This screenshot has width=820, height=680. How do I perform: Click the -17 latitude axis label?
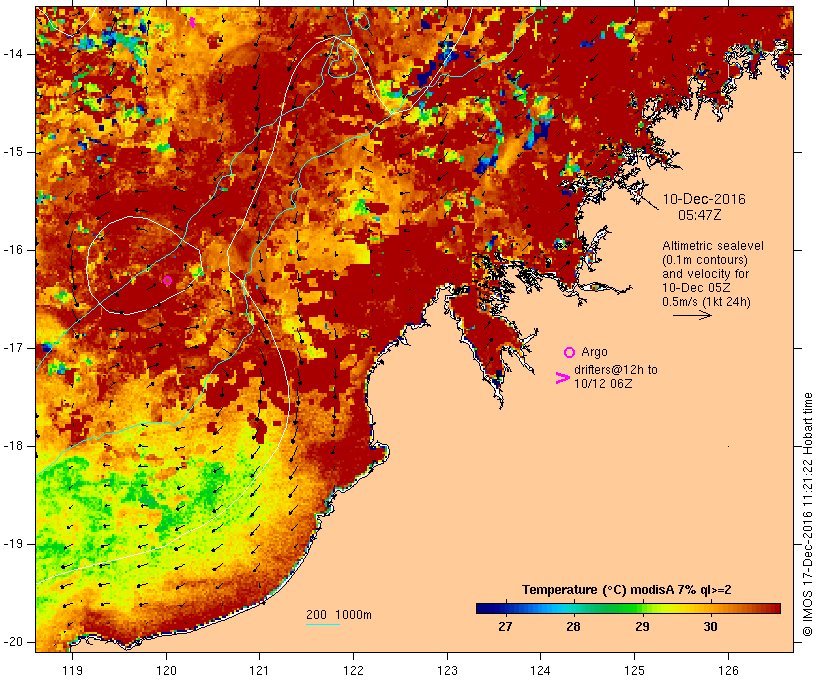13,348
